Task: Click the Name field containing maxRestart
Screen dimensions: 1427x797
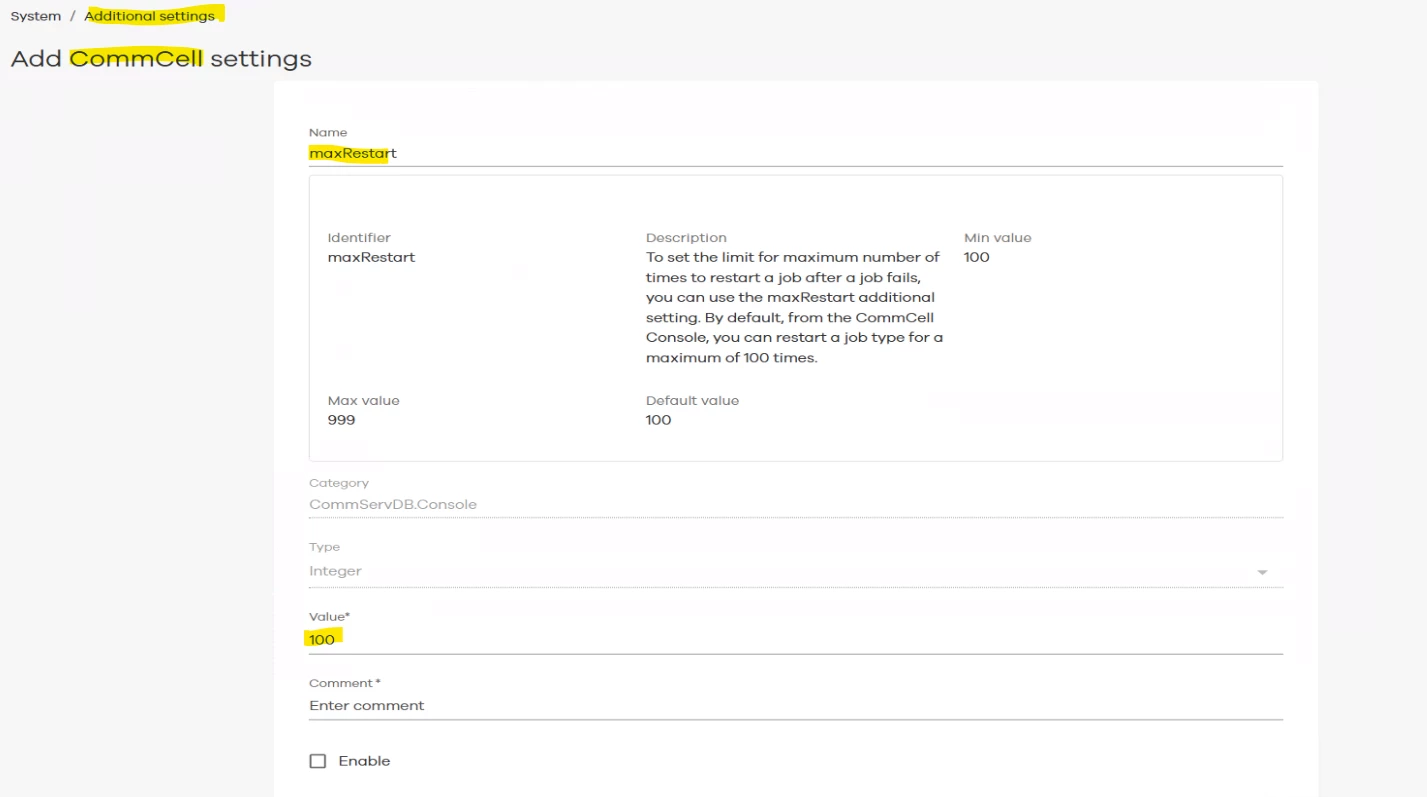Action: click(x=795, y=153)
